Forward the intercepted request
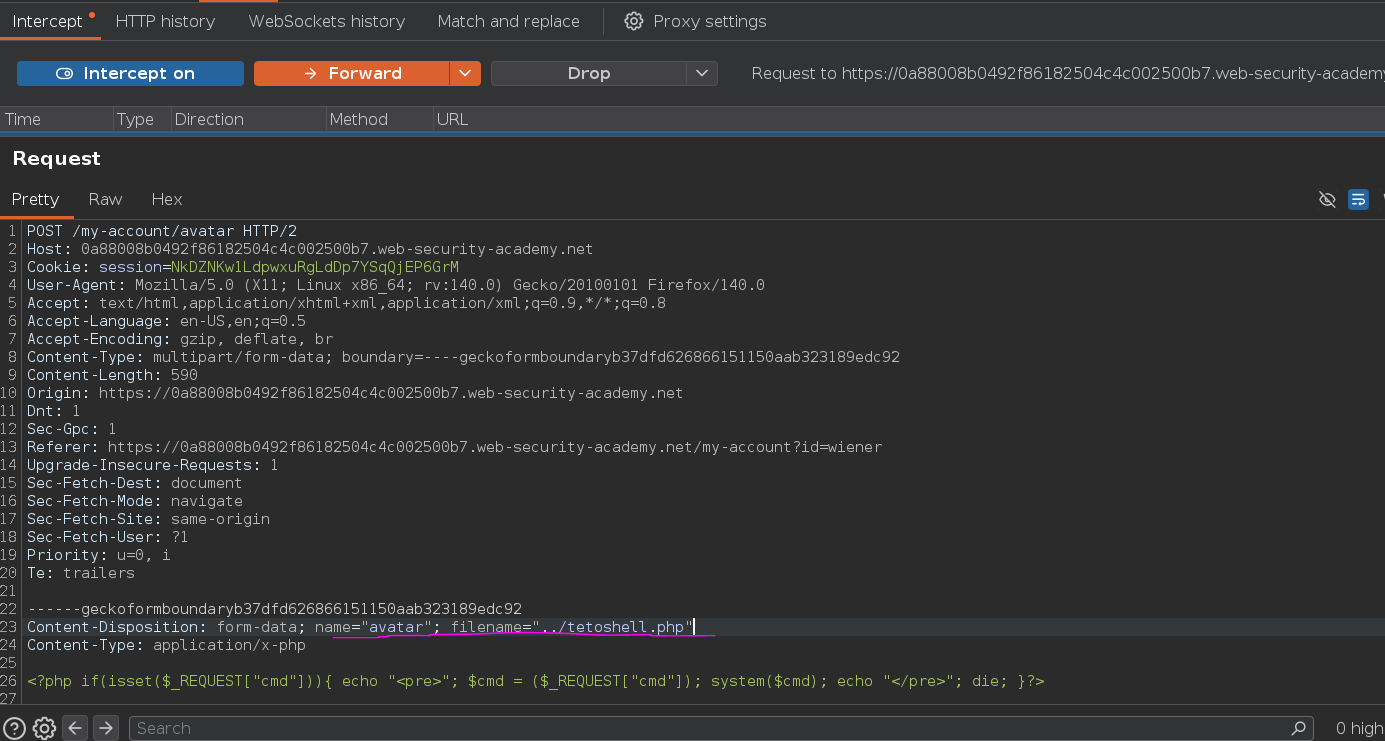The width and height of the screenshot is (1385, 741). tap(352, 73)
